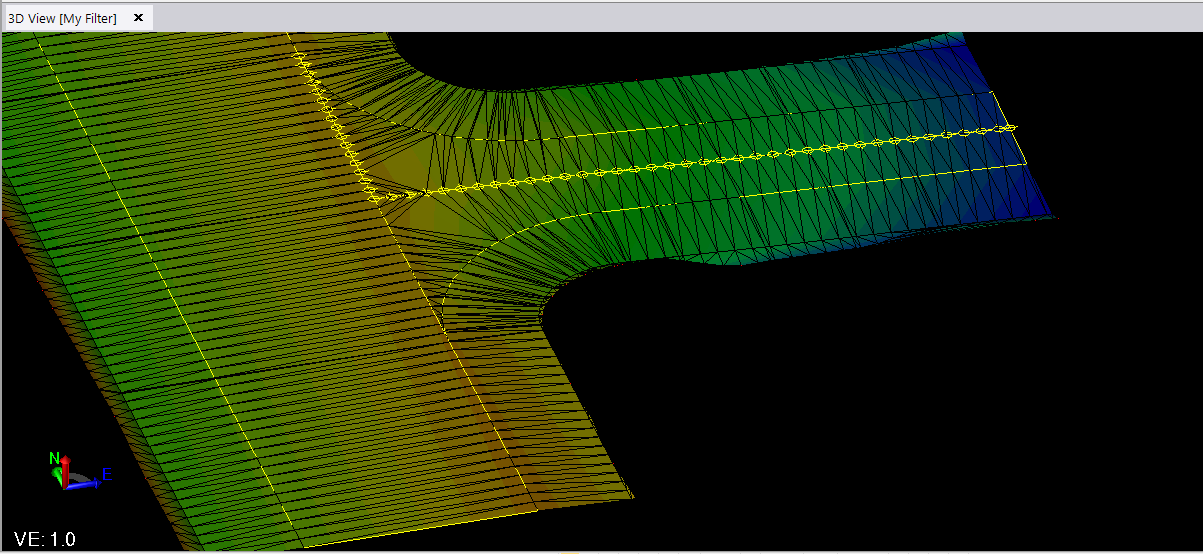Select the easternmost node on side road centerline
The height and width of the screenshot is (554, 1203).
(x=1010, y=128)
